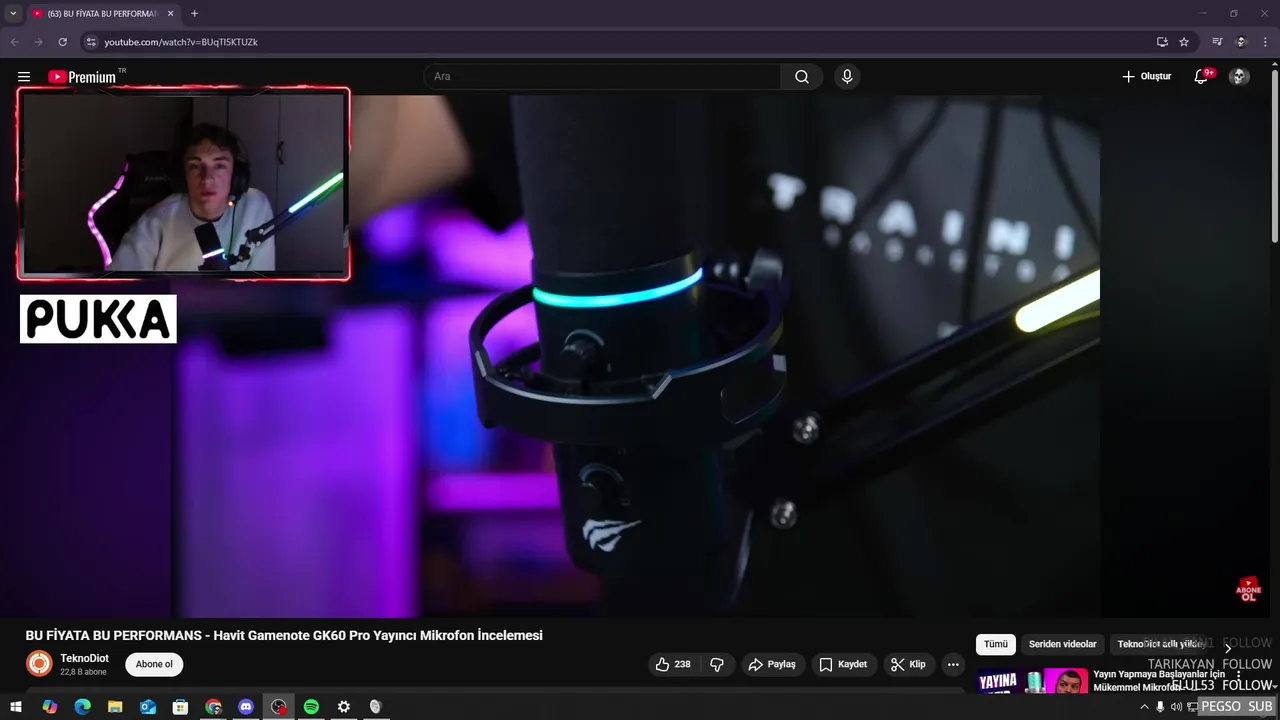
Task: Open the tab search dropdown arrow
Action: click(13, 13)
